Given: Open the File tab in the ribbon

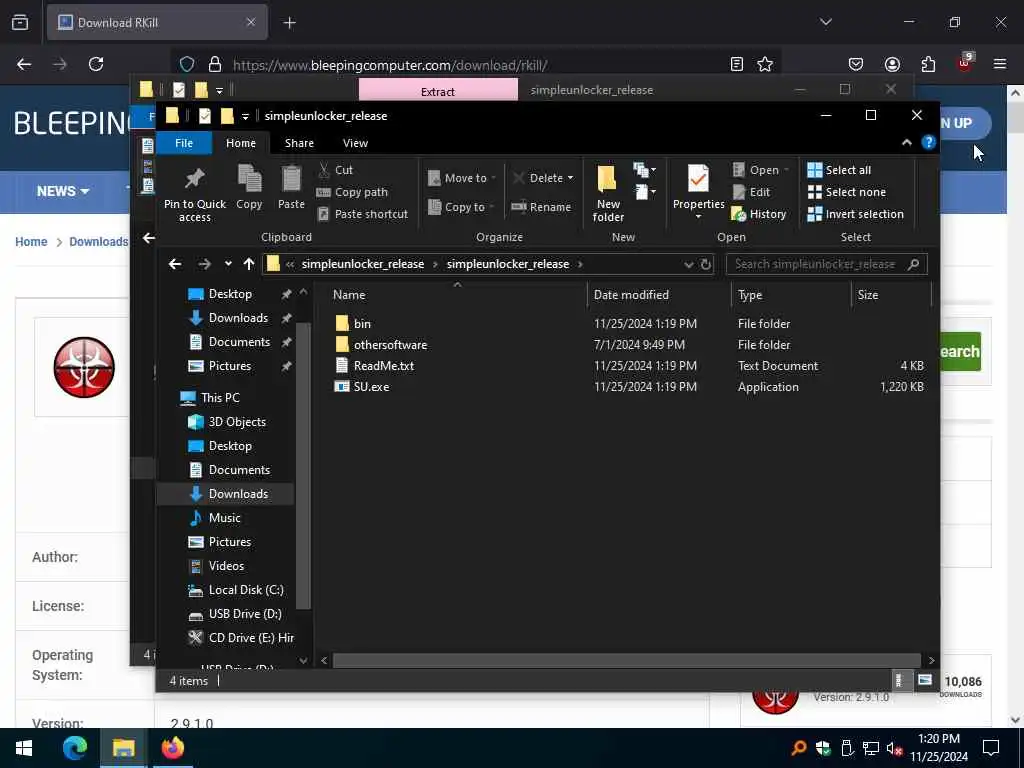Looking at the screenshot, I should [x=184, y=143].
